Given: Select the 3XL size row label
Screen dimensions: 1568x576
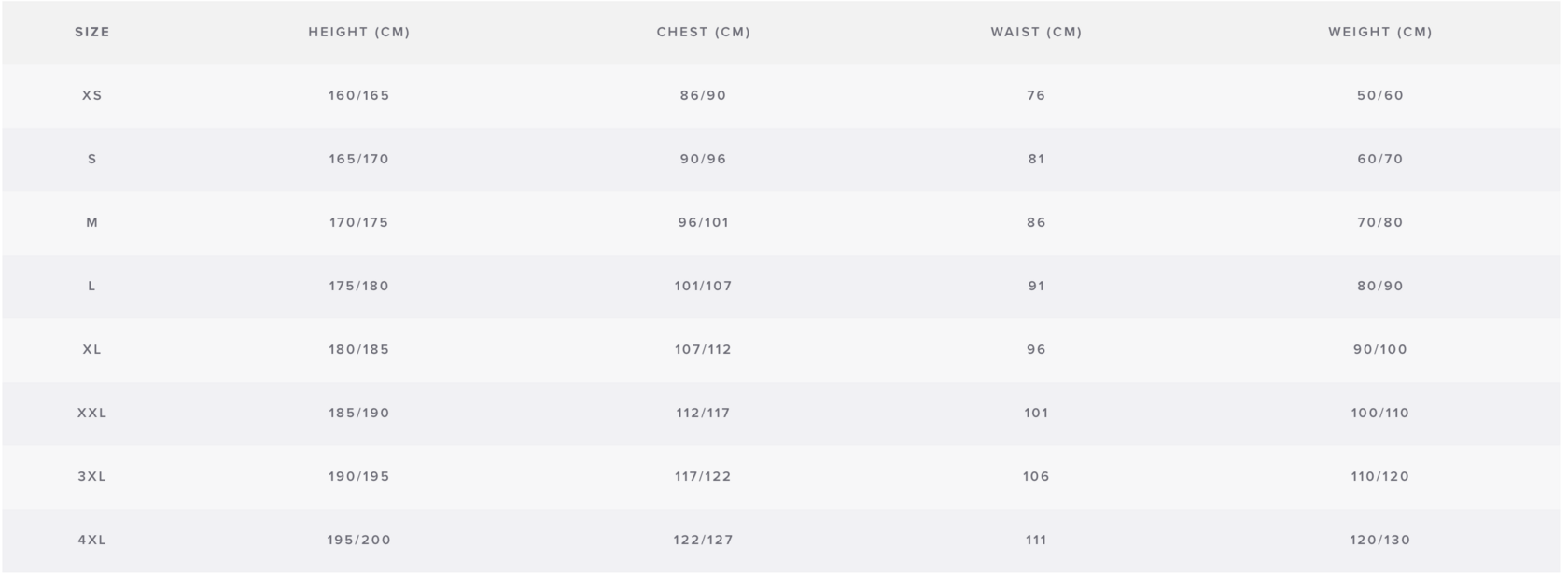Looking at the screenshot, I should click(92, 476).
